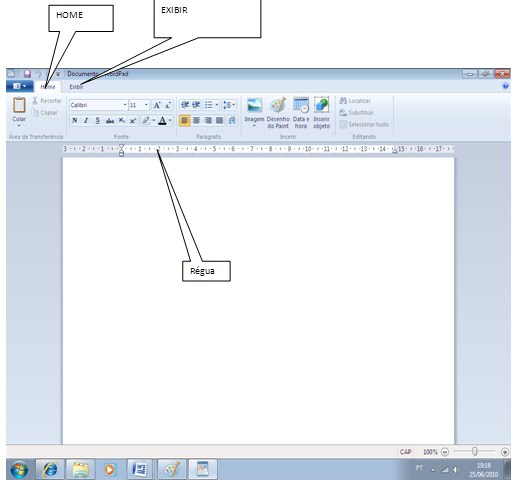Apply the text highlight color marker
Viewport: 519px width, 488px height.
coord(146,121)
